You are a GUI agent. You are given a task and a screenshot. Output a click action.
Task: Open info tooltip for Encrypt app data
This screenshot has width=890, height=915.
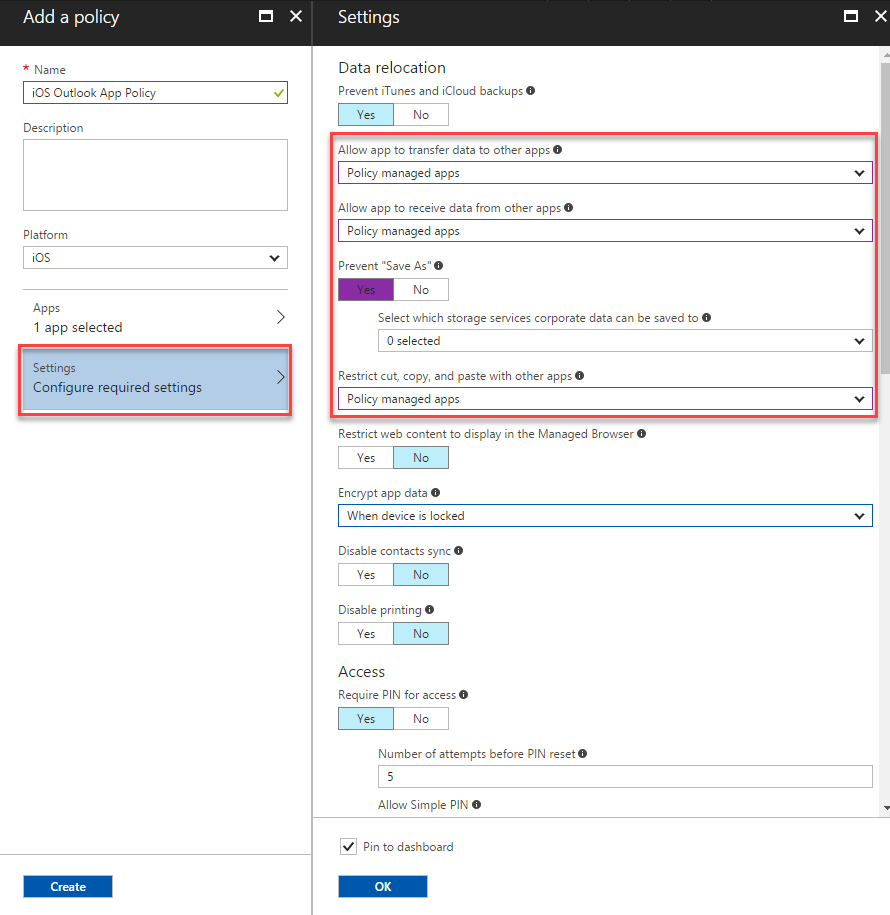click(x=436, y=492)
